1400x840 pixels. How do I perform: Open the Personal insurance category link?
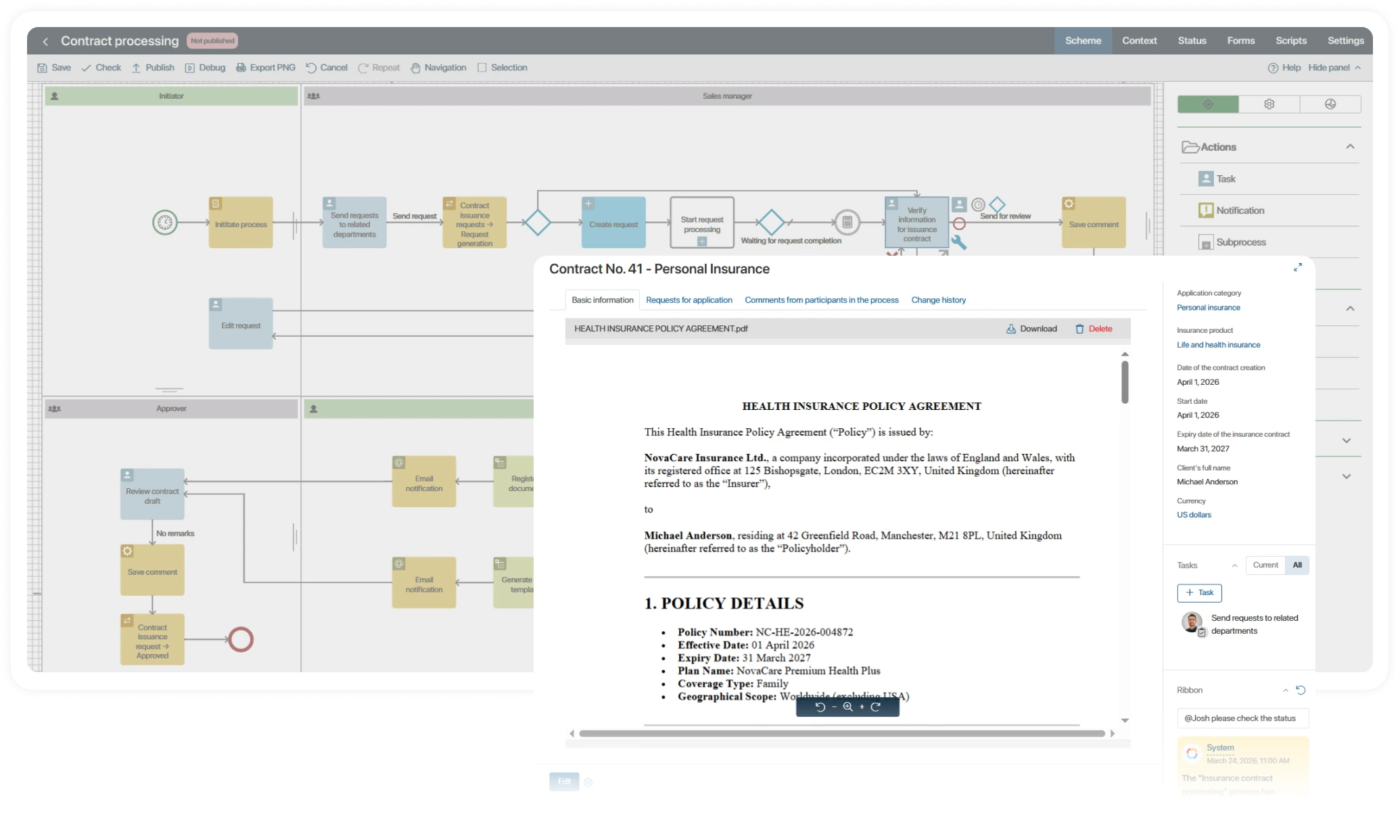[1208, 307]
